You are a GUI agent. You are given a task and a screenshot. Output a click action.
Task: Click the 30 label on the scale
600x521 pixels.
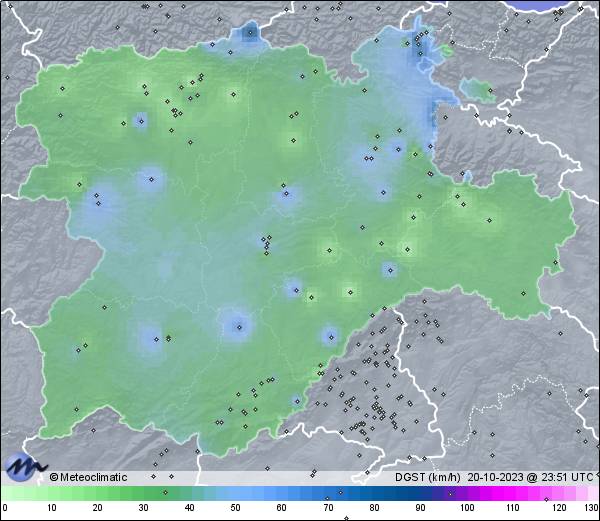pyautogui.click(x=143, y=508)
